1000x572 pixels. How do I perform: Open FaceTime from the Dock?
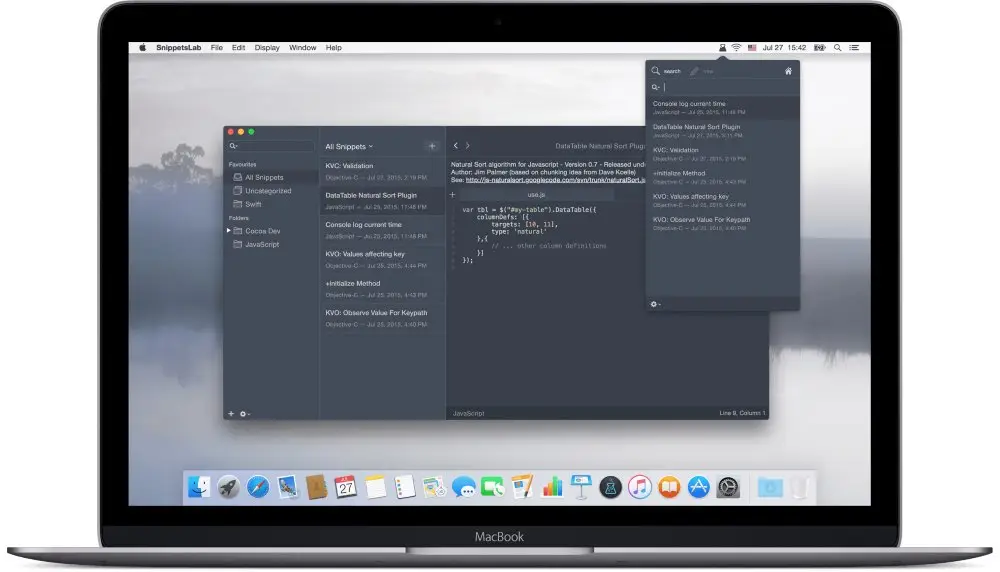[493, 487]
